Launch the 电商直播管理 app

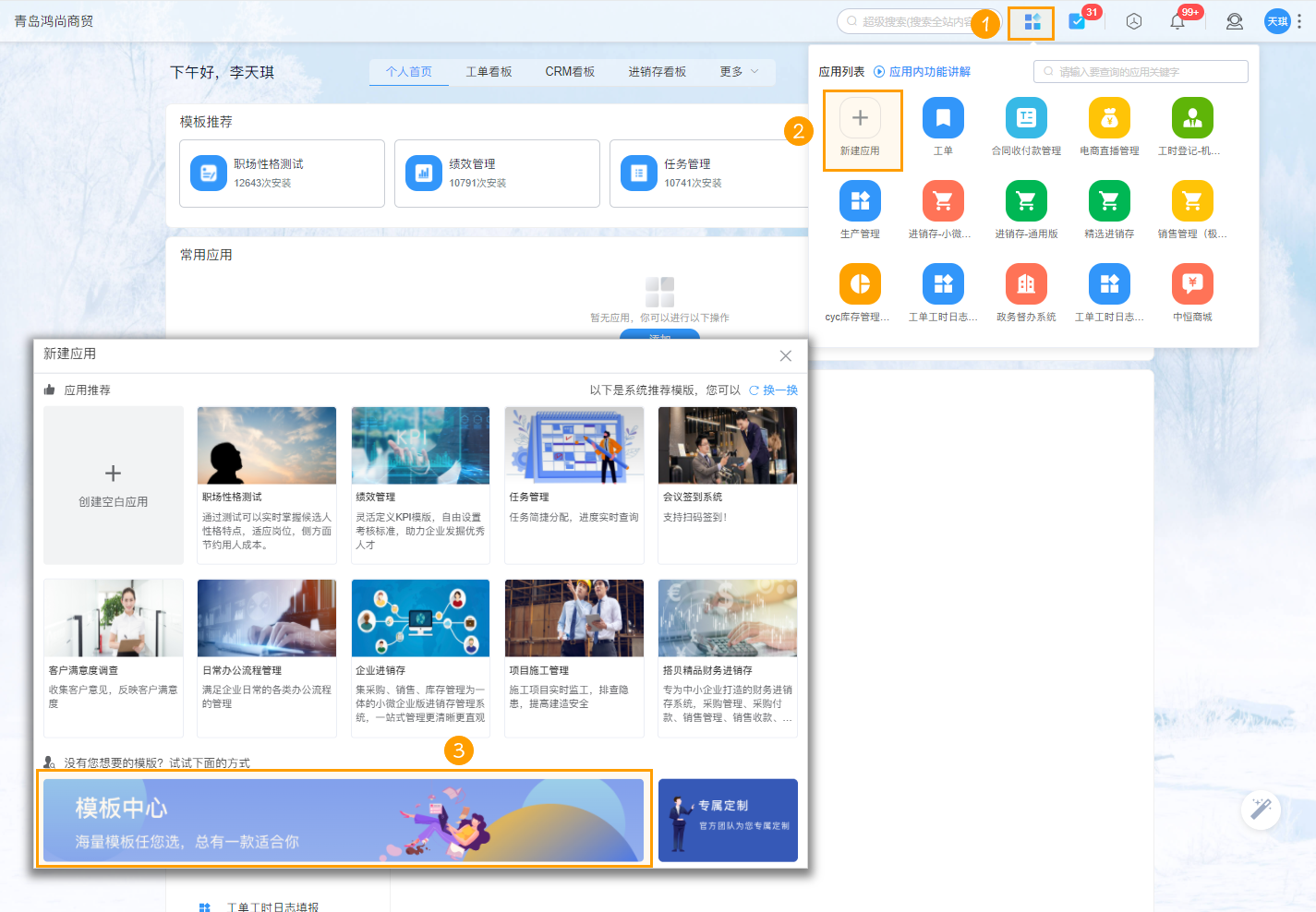click(x=1109, y=117)
